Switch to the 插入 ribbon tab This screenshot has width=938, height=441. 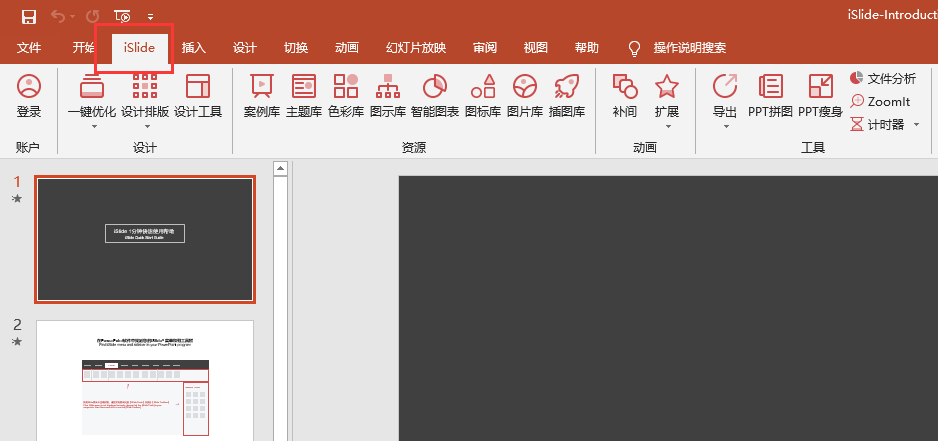194,48
